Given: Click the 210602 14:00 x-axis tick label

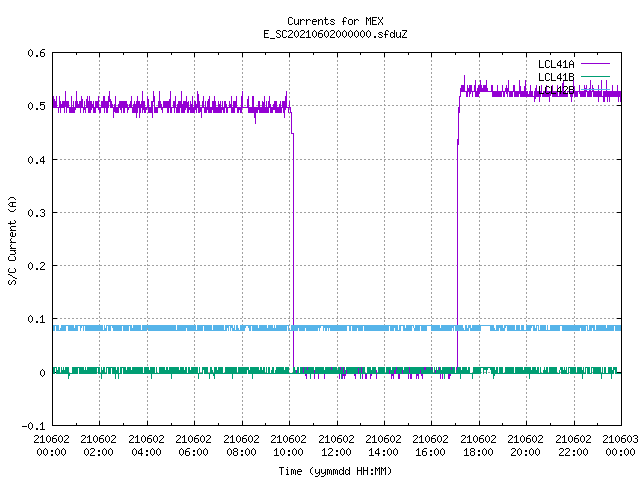Looking at the screenshot, I should 383,445.
